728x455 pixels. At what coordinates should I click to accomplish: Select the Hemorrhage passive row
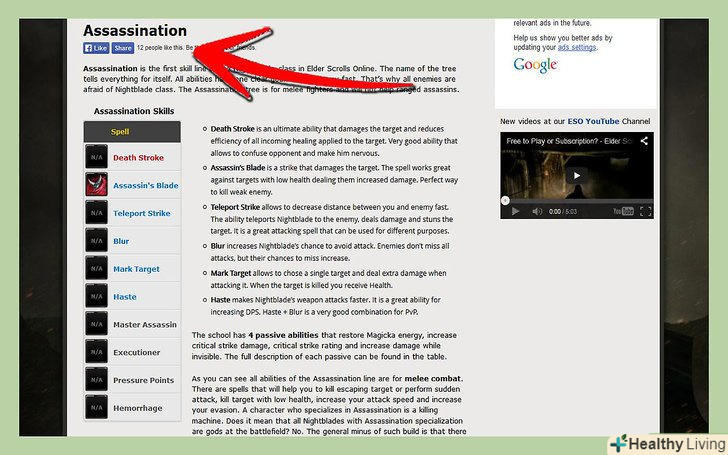[132, 408]
